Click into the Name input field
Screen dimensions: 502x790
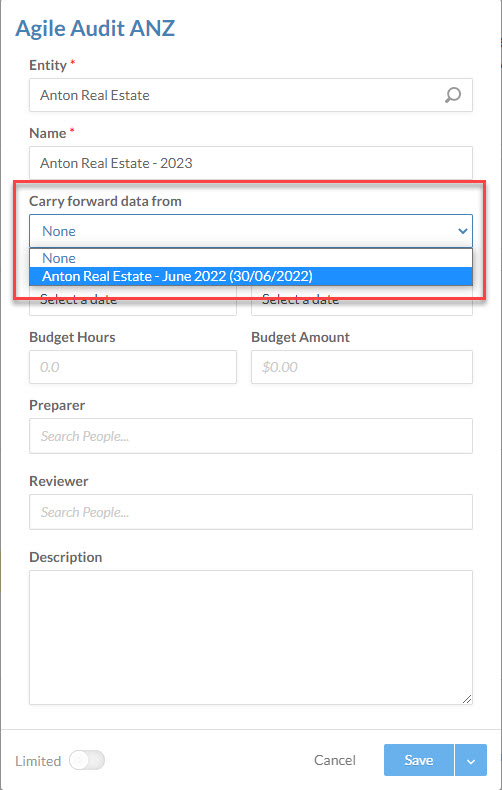coord(251,163)
